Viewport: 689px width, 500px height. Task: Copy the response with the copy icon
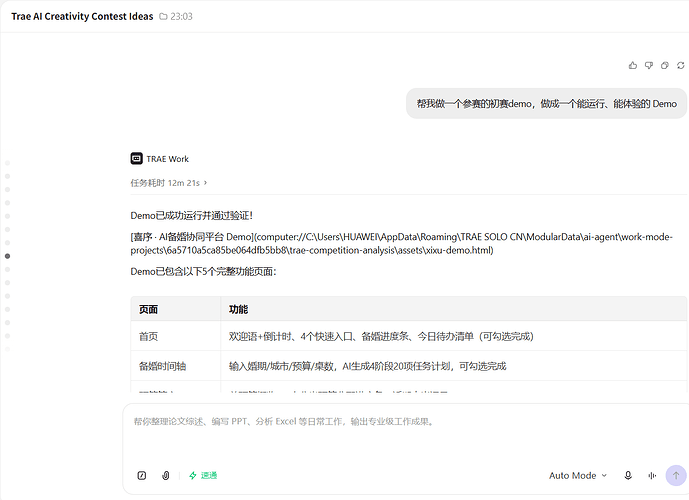click(664, 65)
